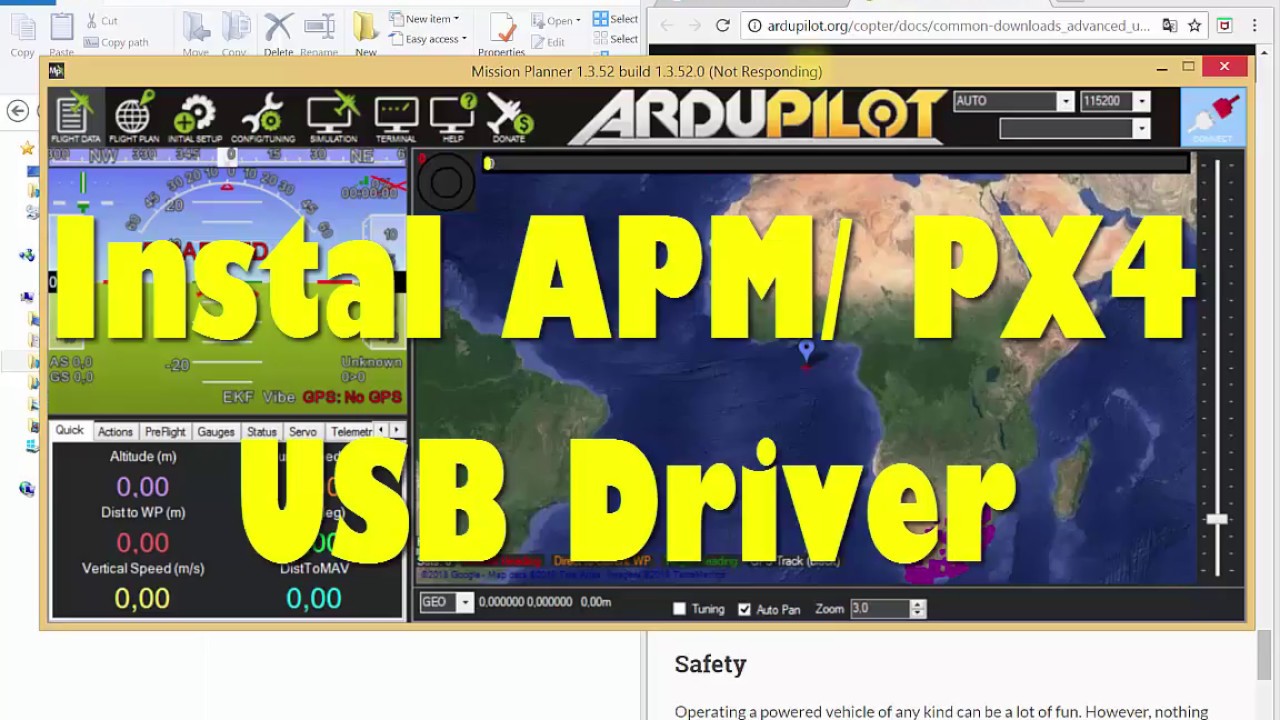The image size is (1280, 720).
Task: Switch to the Quick tab
Action: pyautogui.click(x=69, y=430)
